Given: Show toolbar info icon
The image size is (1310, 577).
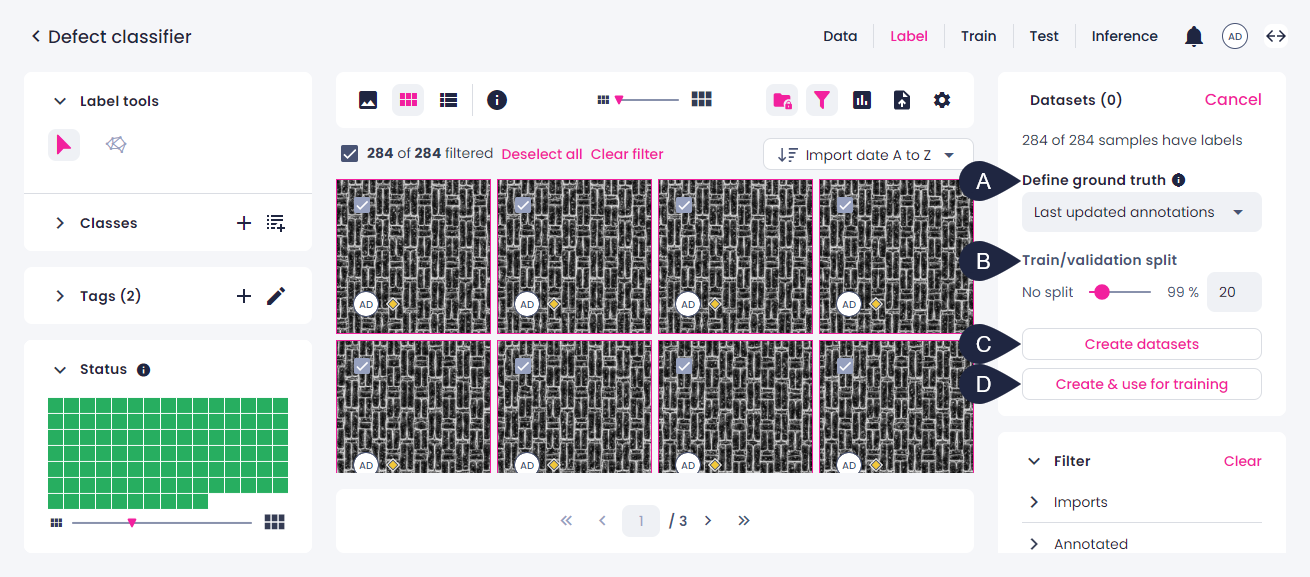Looking at the screenshot, I should (x=497, y=100).
